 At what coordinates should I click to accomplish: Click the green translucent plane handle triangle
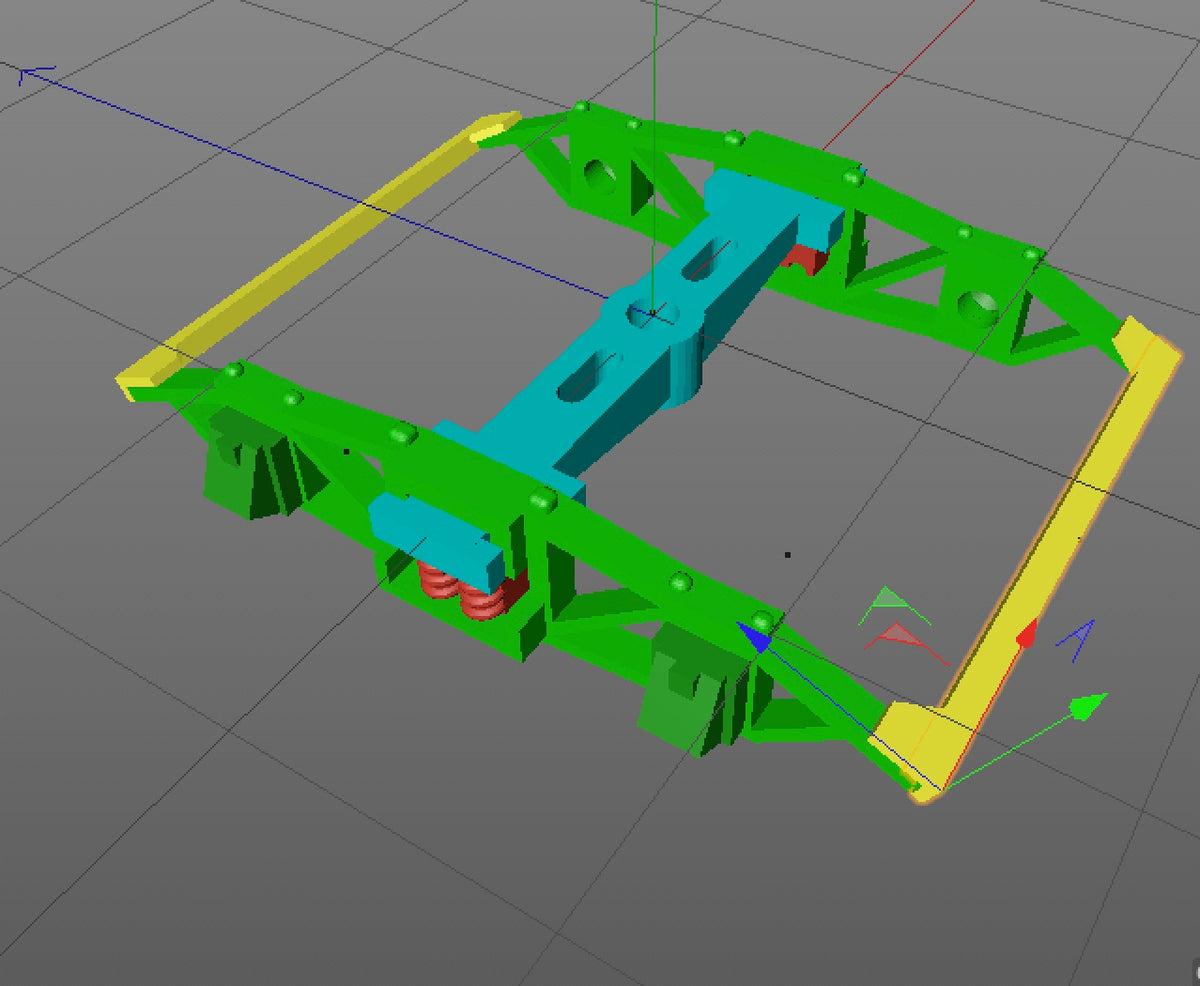pos(893,605)
